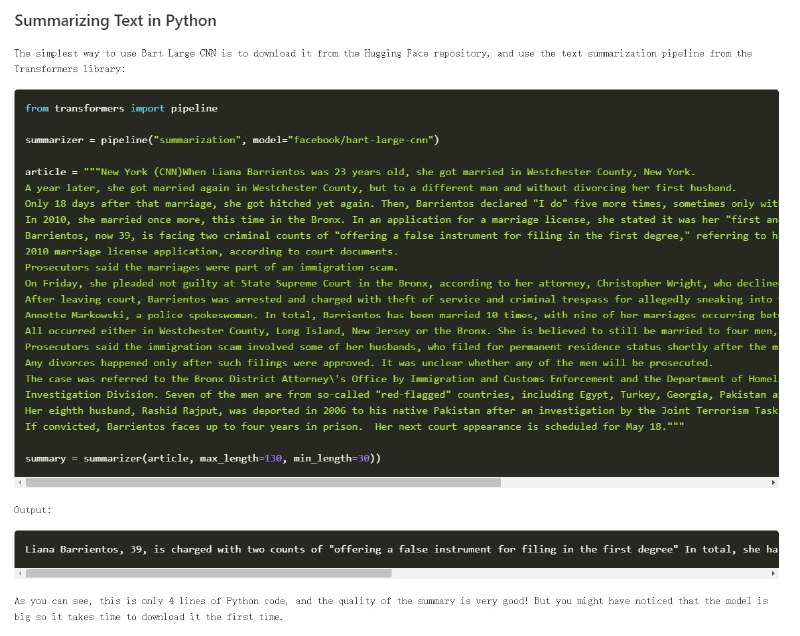800x636 pixels.
Task: Click the line 'Prosecutors said the marriages were part'
Action: click(211, 267)
